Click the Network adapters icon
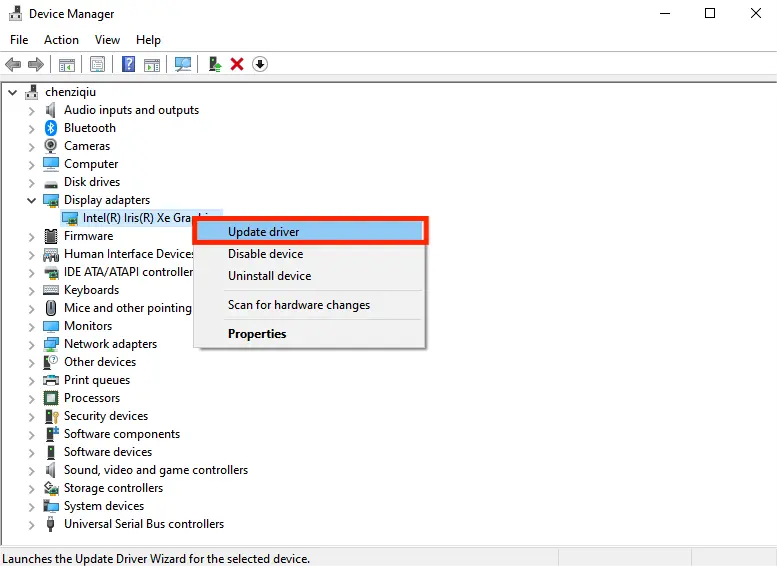Screen dimensions: 777x566 pyautogui.click(x=51, y=344)
